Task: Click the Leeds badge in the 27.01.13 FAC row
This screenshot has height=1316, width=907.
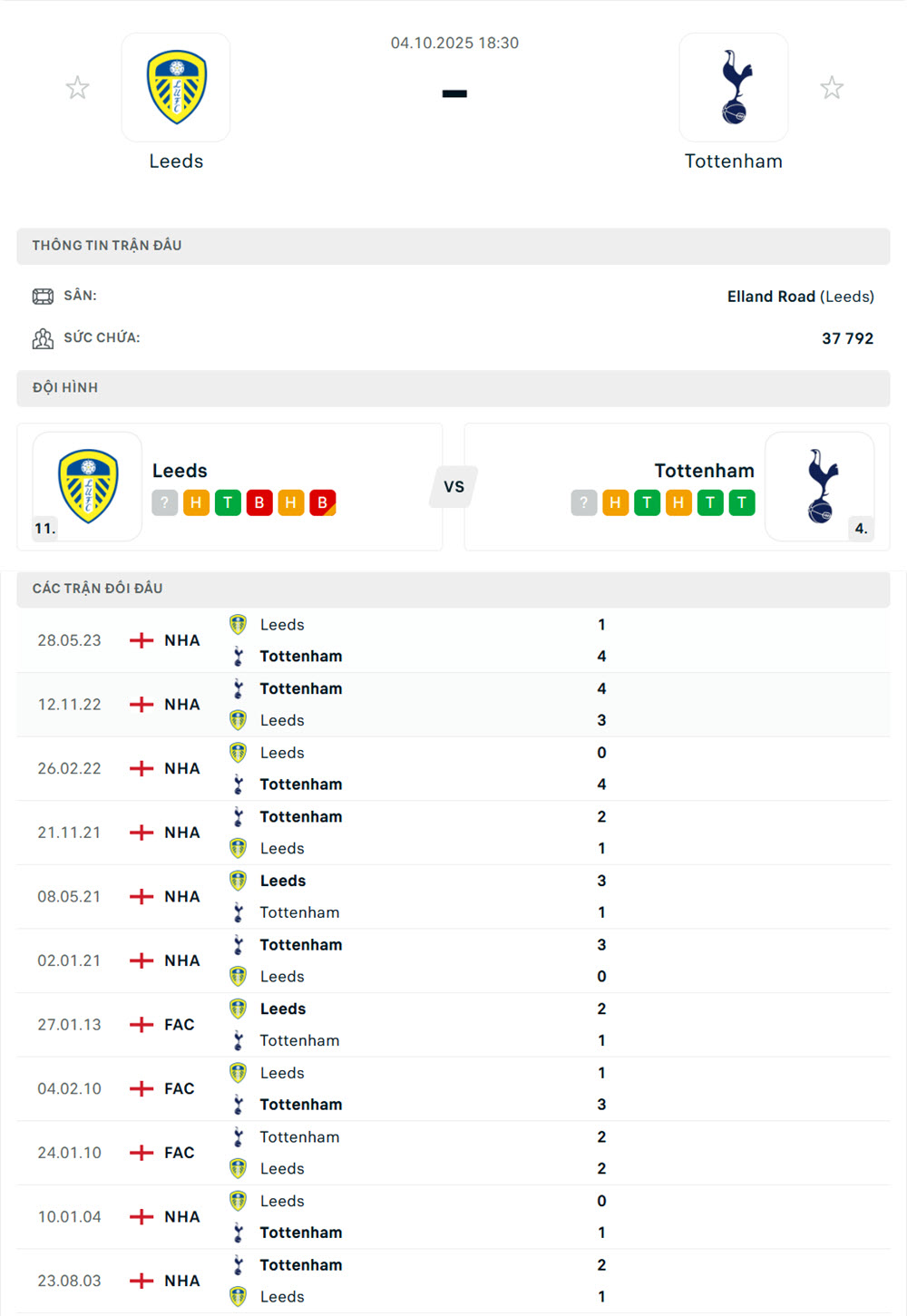Action: pyautogui.click(x=238, y=1008)
